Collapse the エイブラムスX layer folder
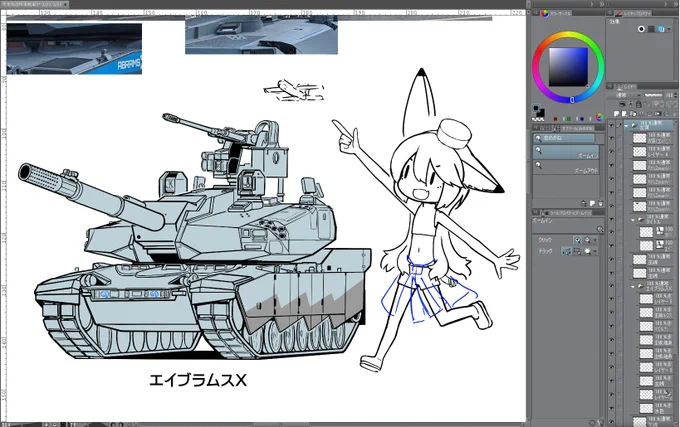This screenshot has height=427, width=680. point(633,287)
